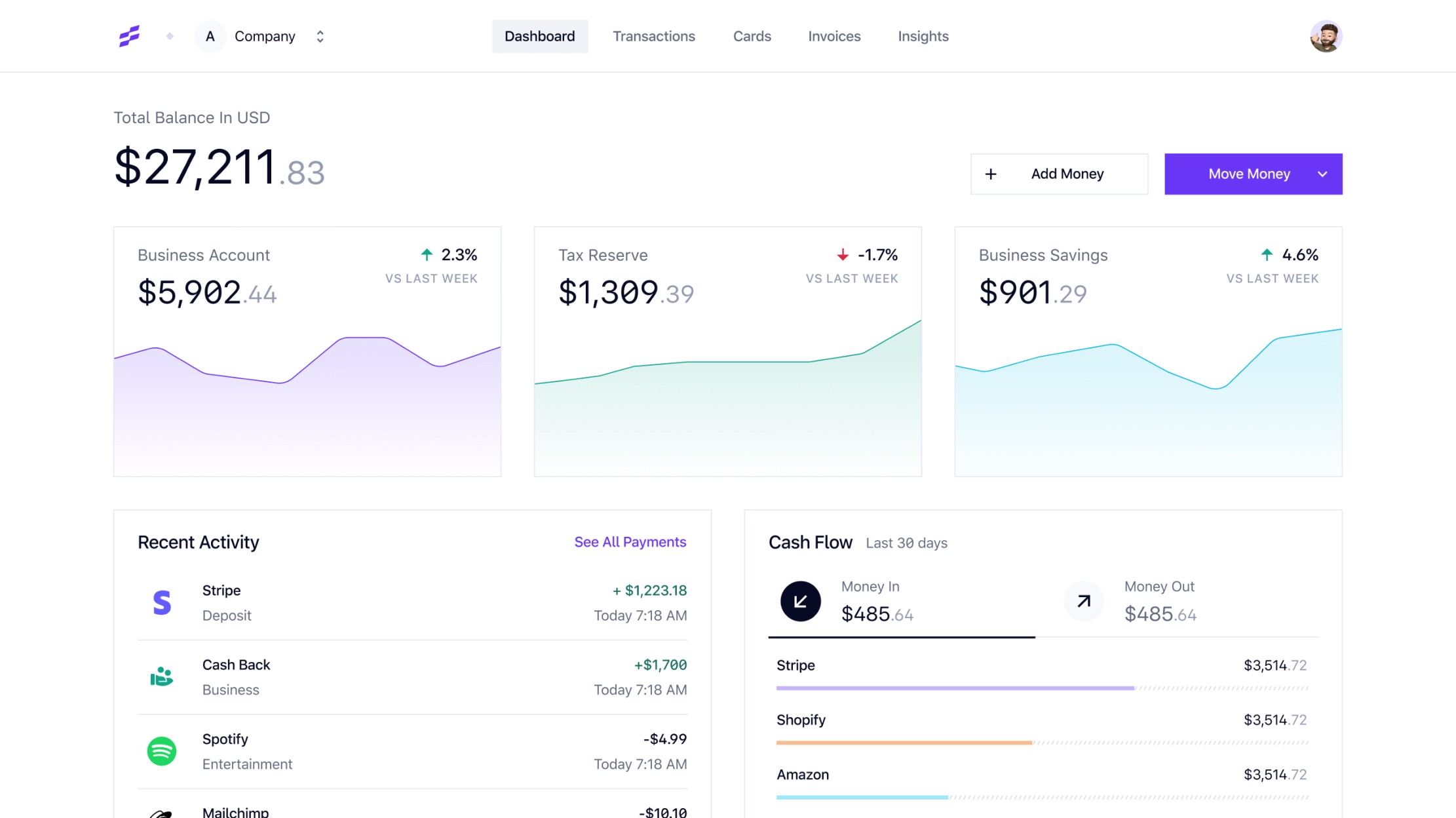Click the company letter A badge
Screen dimensions: 1456x818
coord(210,36)
